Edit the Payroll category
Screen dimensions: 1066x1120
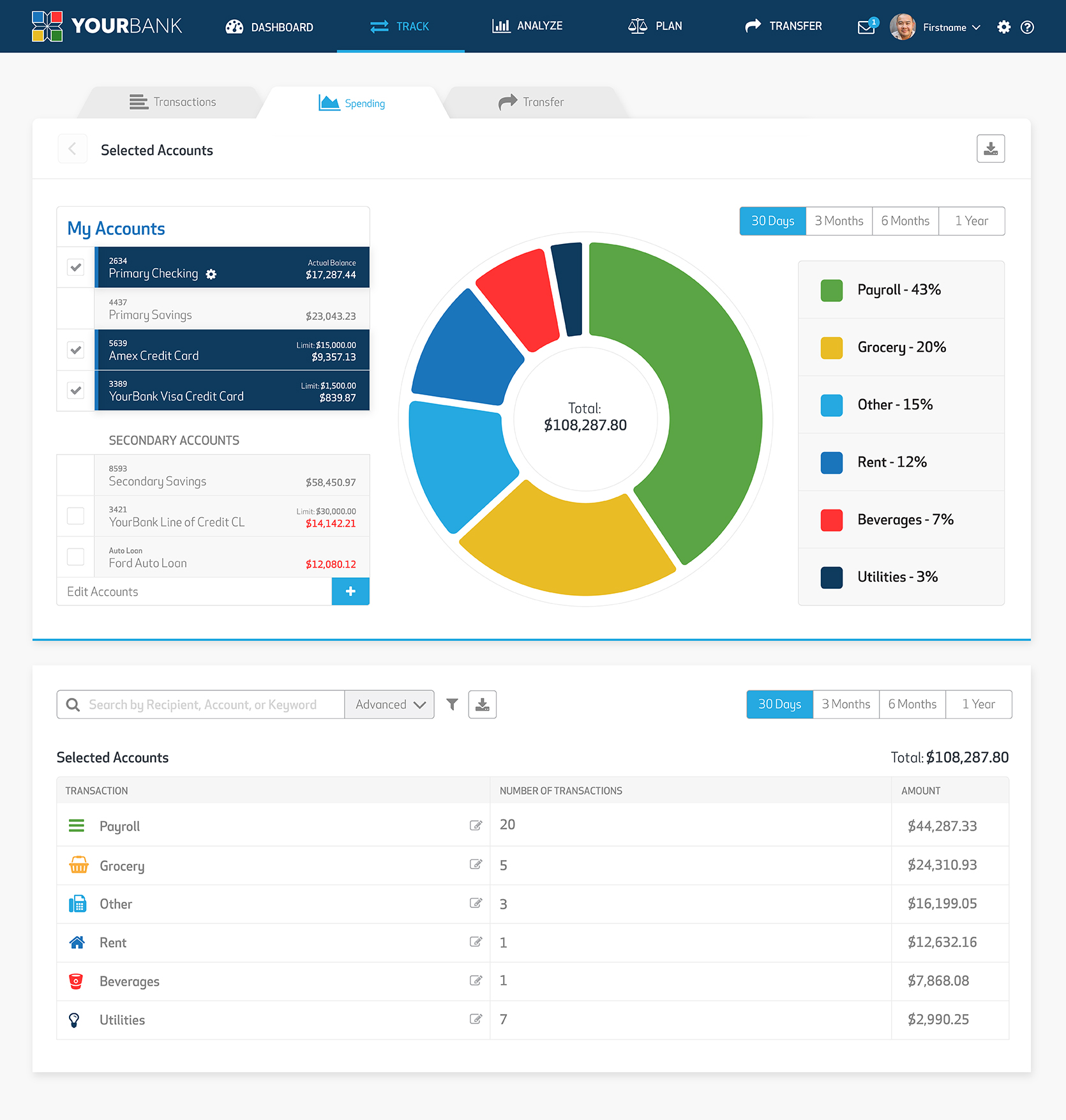coord(476,826)
